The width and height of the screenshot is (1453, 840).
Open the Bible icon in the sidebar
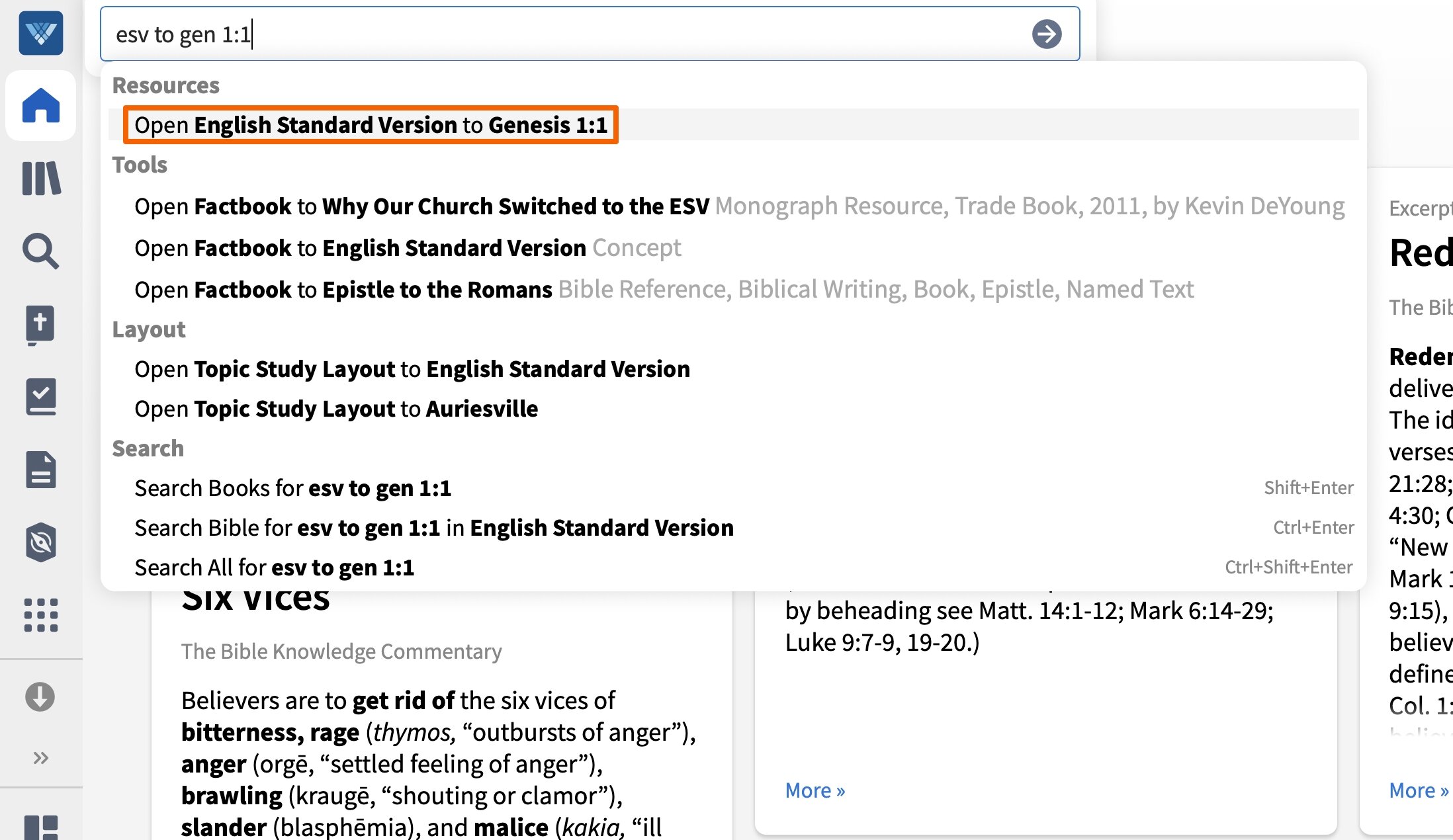(x=40, y=325)
